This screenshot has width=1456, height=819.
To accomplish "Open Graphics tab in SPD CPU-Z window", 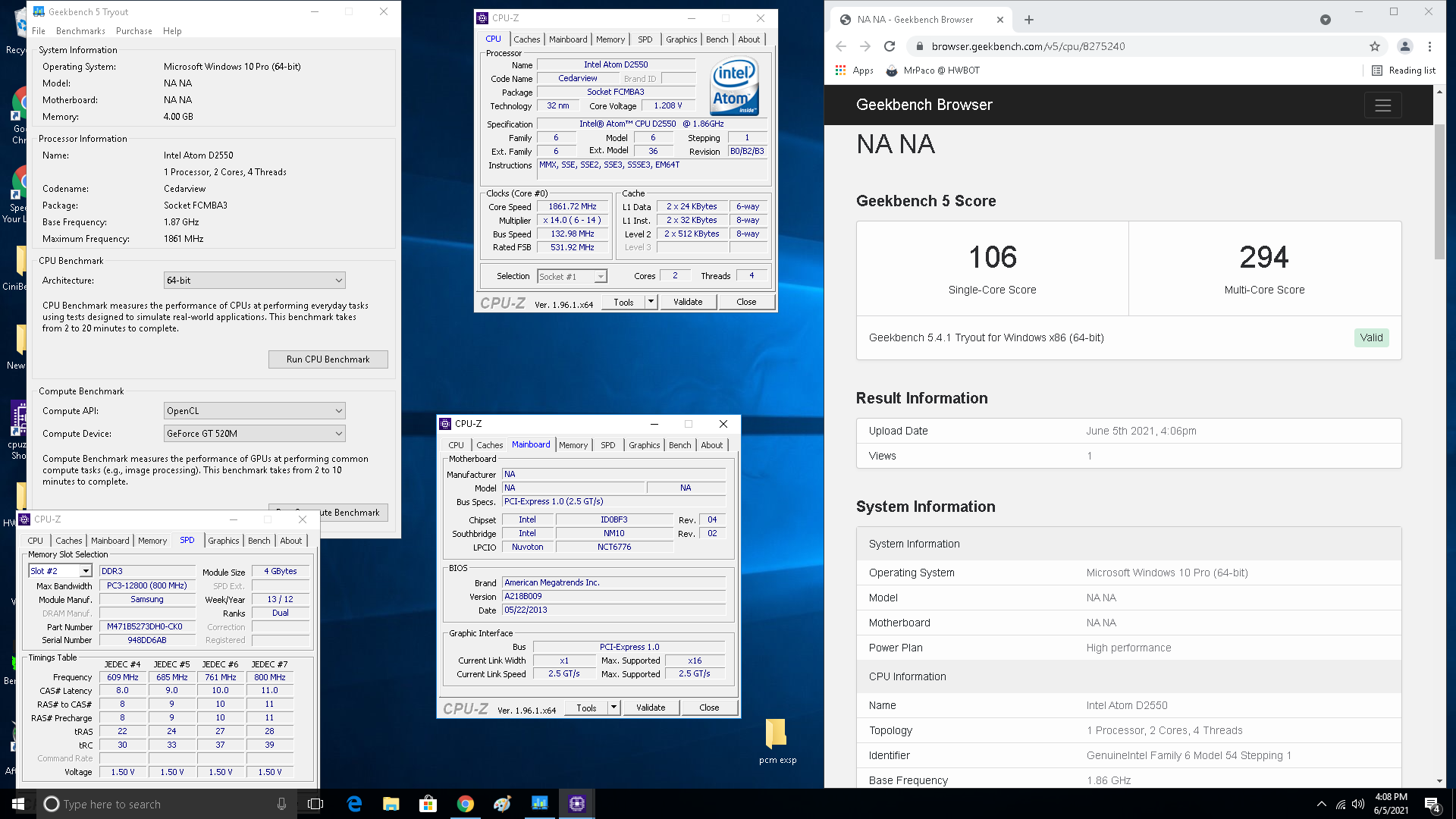I will (223, 541).
